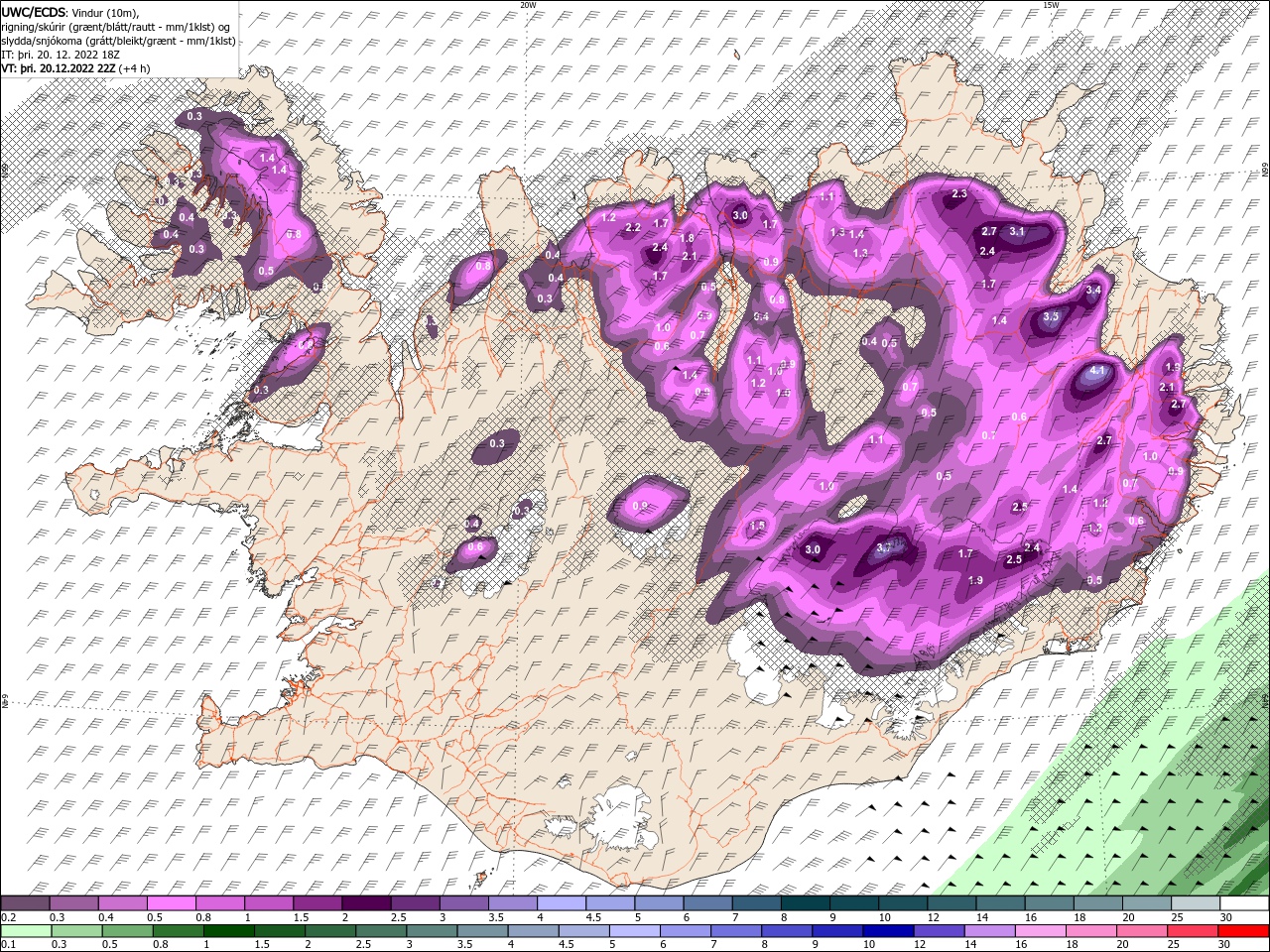Click the '1.8' snowfall value on map
This screenshot has width=1270, height=952.
(x=687, y=239)
